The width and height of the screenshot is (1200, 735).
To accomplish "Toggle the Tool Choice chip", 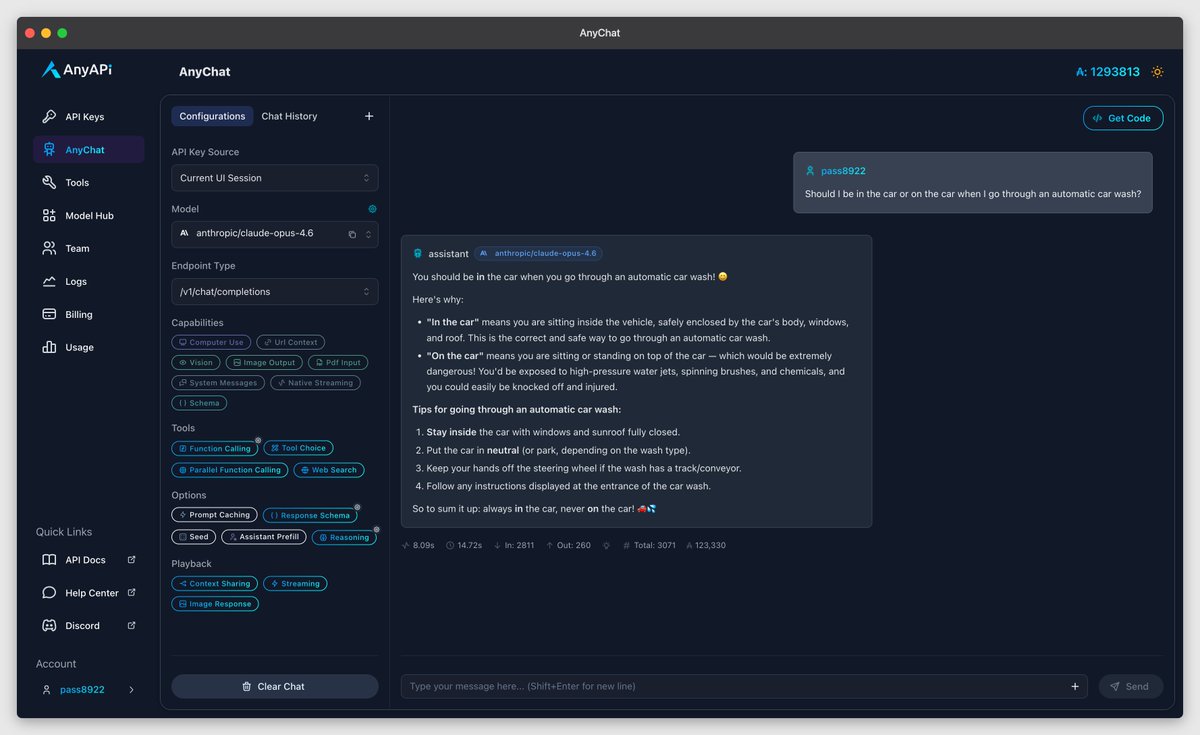I will coord(298,448).
